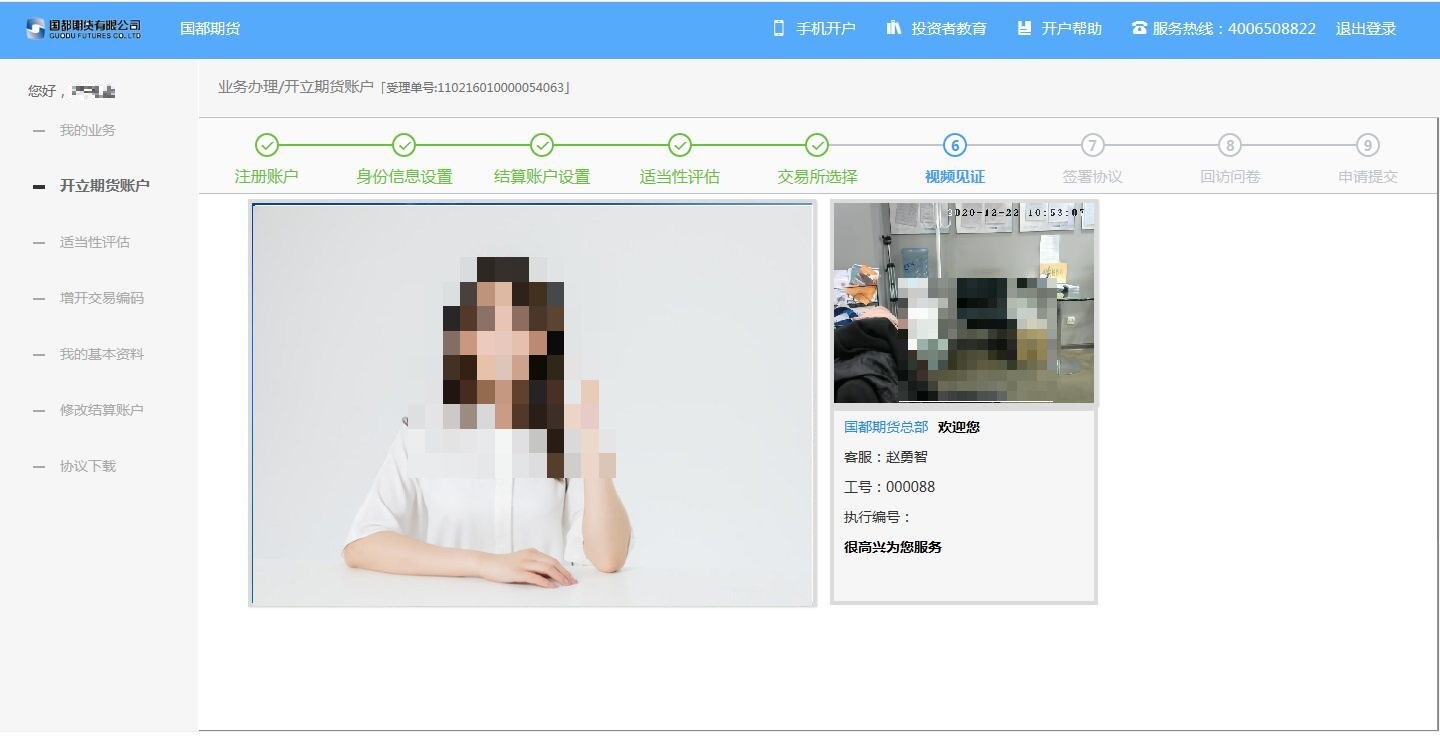
Task: Click the Guodu Futures company logo
Action: tap(83, 29)
